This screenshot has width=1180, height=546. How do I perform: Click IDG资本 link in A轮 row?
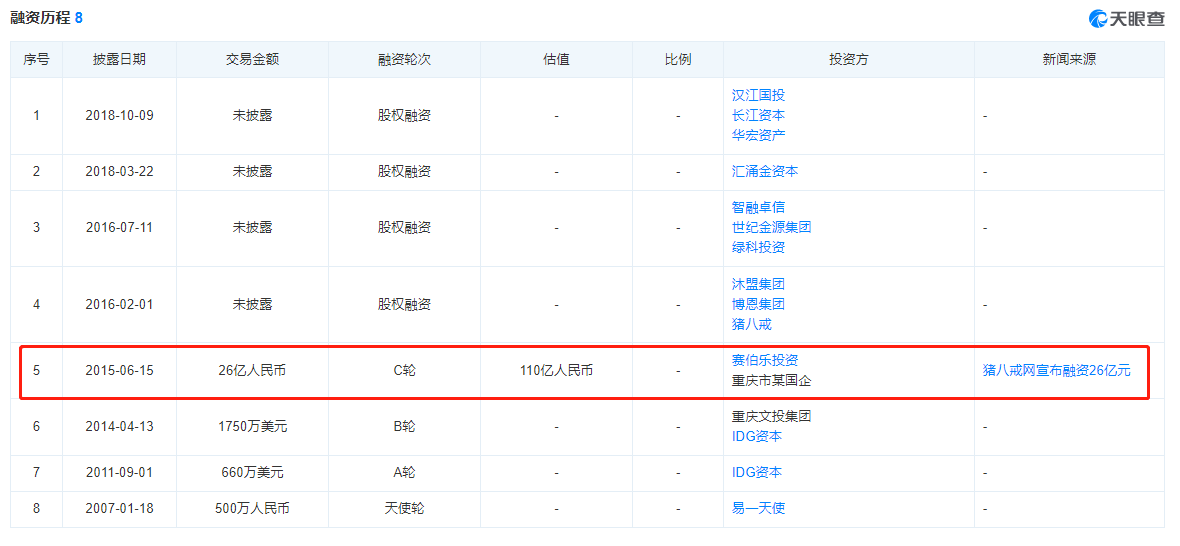click(757, 473)
